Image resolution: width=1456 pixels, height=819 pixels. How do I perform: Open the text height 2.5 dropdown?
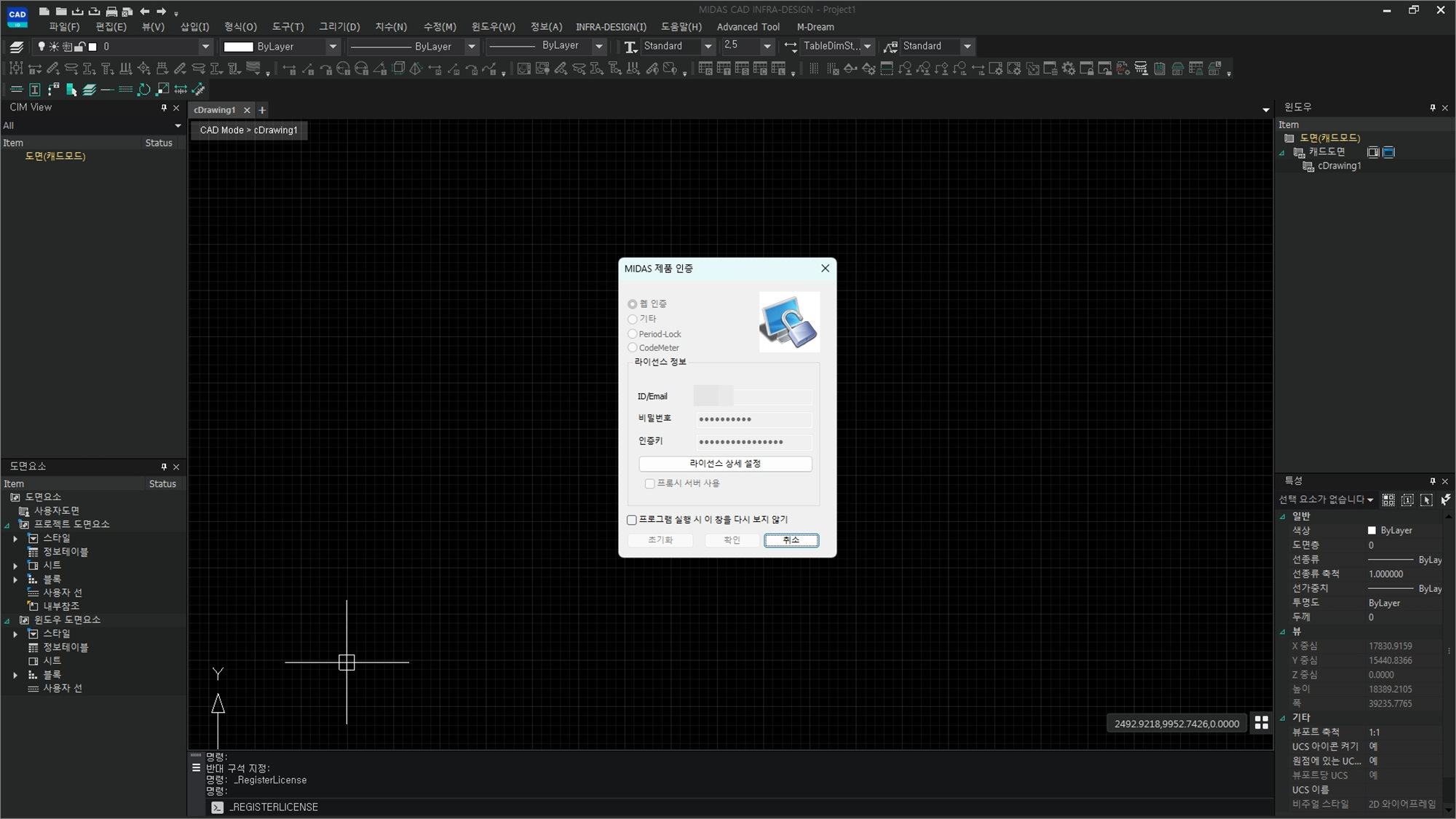767,47
